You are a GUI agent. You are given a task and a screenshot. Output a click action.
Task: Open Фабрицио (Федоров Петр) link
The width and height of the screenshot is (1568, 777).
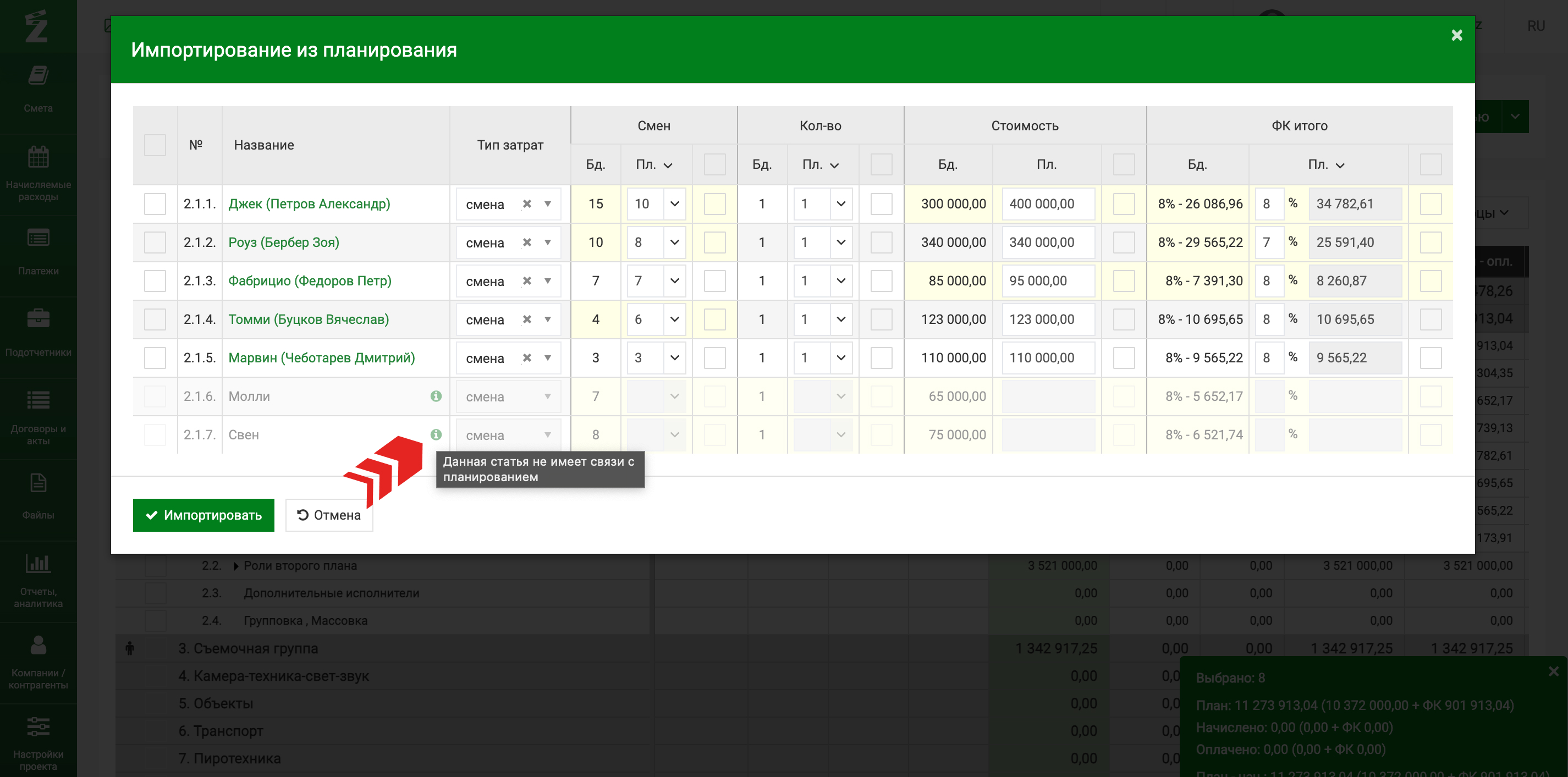point(310,280)
